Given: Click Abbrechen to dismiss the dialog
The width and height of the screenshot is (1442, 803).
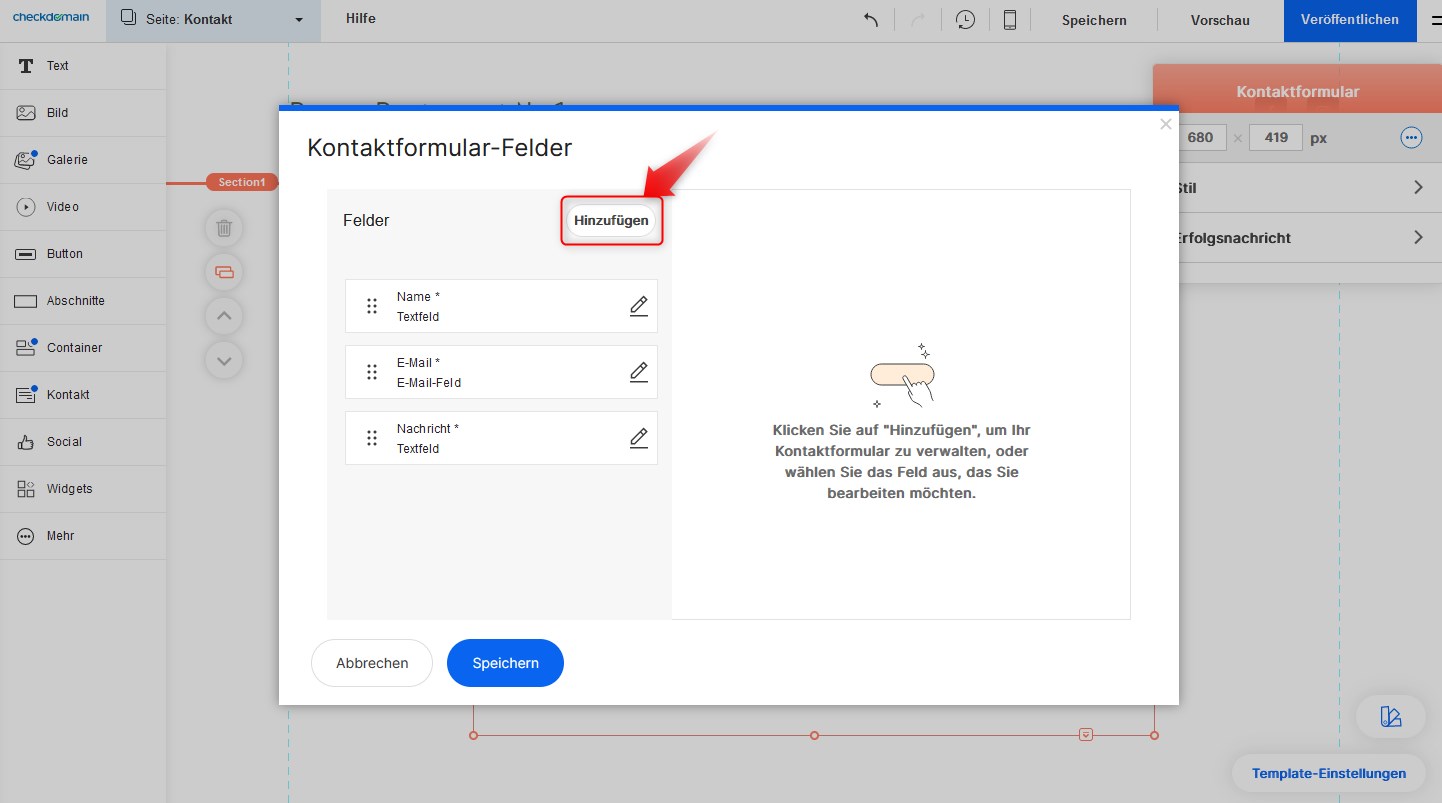Looking at the screenshot, I should click(371, 663).
